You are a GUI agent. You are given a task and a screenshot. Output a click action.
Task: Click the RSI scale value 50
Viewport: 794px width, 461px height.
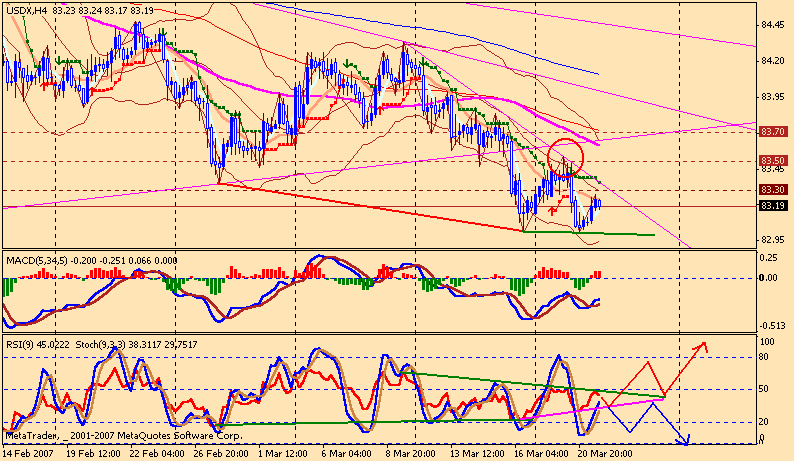tap(764, 389)
